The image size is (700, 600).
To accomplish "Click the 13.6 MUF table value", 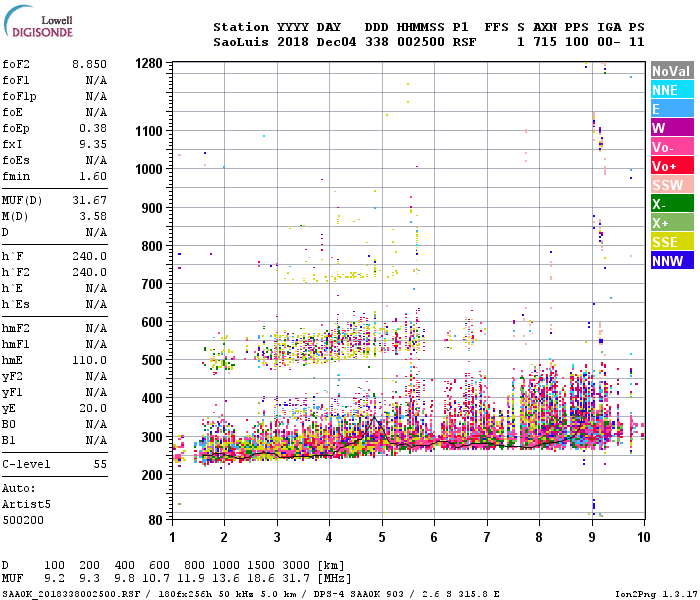I will 225,578.
